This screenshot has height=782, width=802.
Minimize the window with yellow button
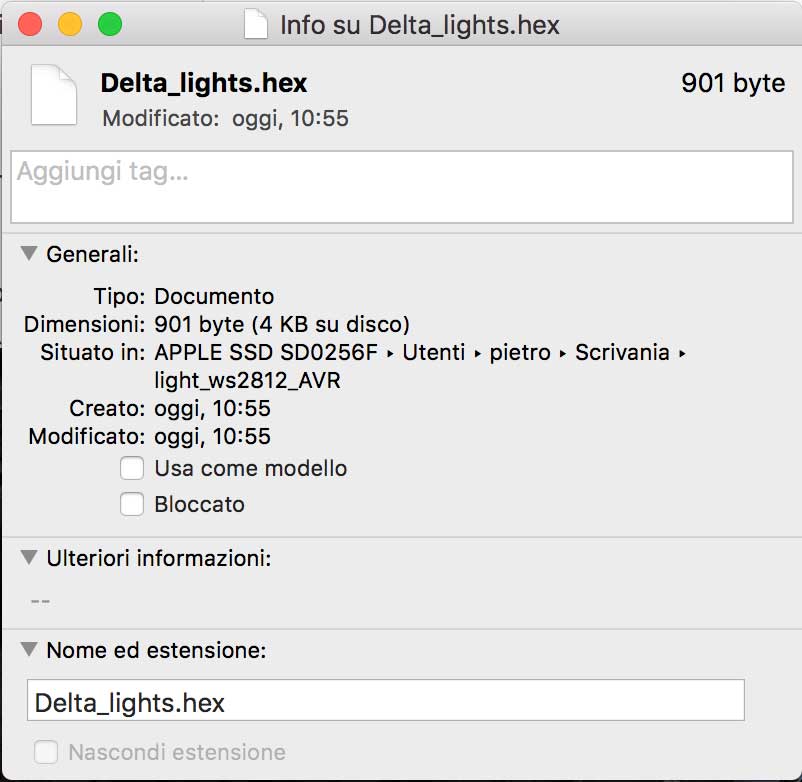[70, 24]
